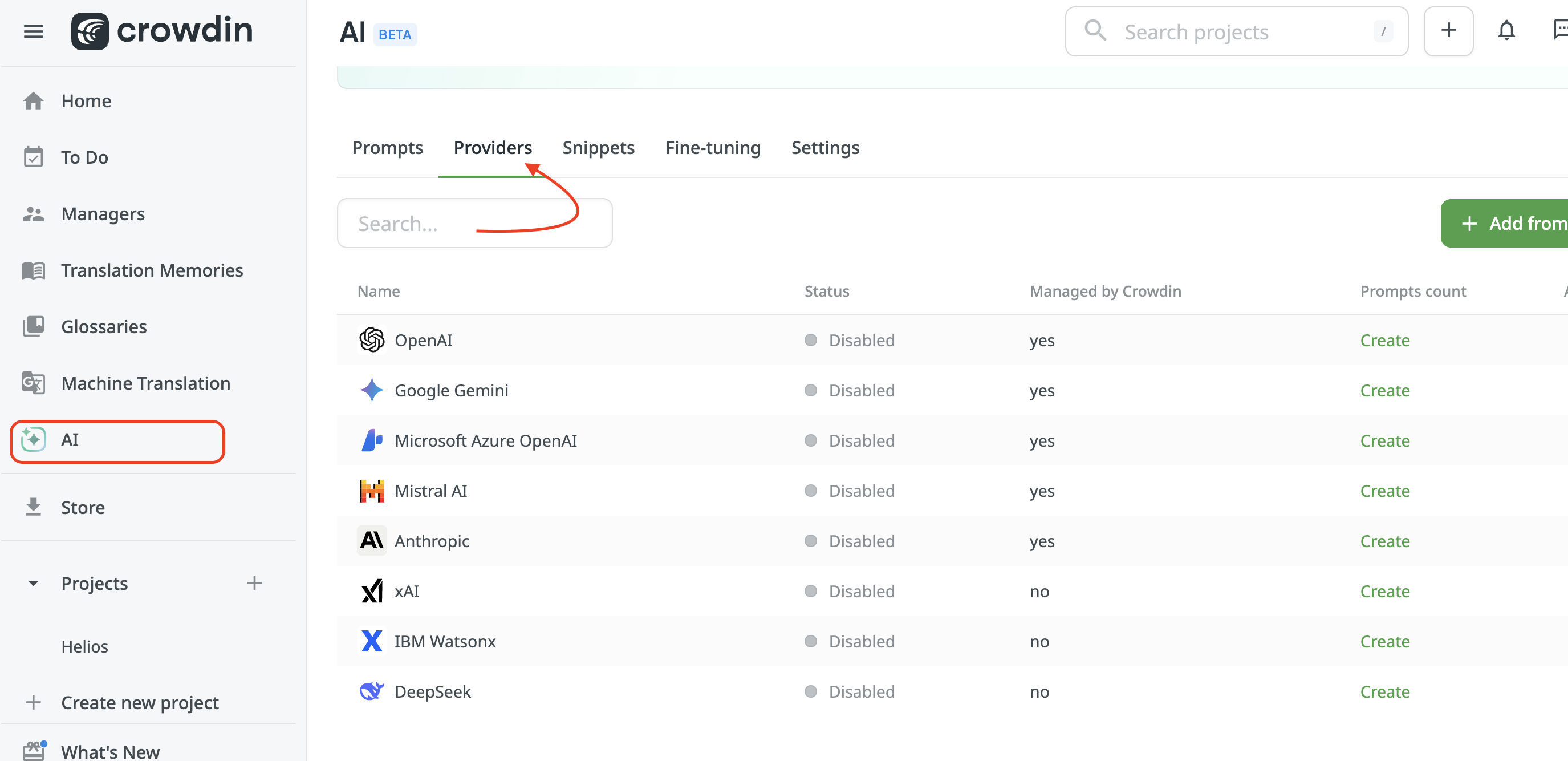Focus the providers Search field
Screen dimensions: 1568x761
pyautogui.click(x=474, y=224)
